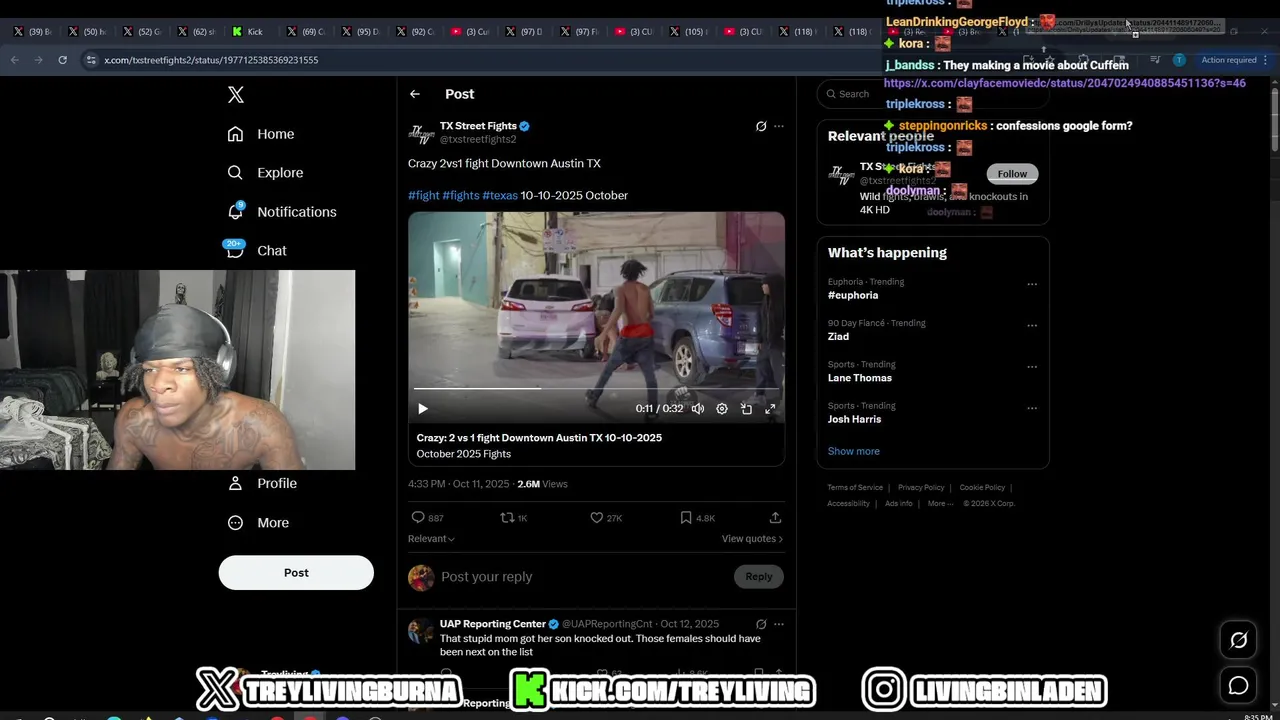Open Home in the X sidebar
Screen dimensions: 1280x720
261,134
